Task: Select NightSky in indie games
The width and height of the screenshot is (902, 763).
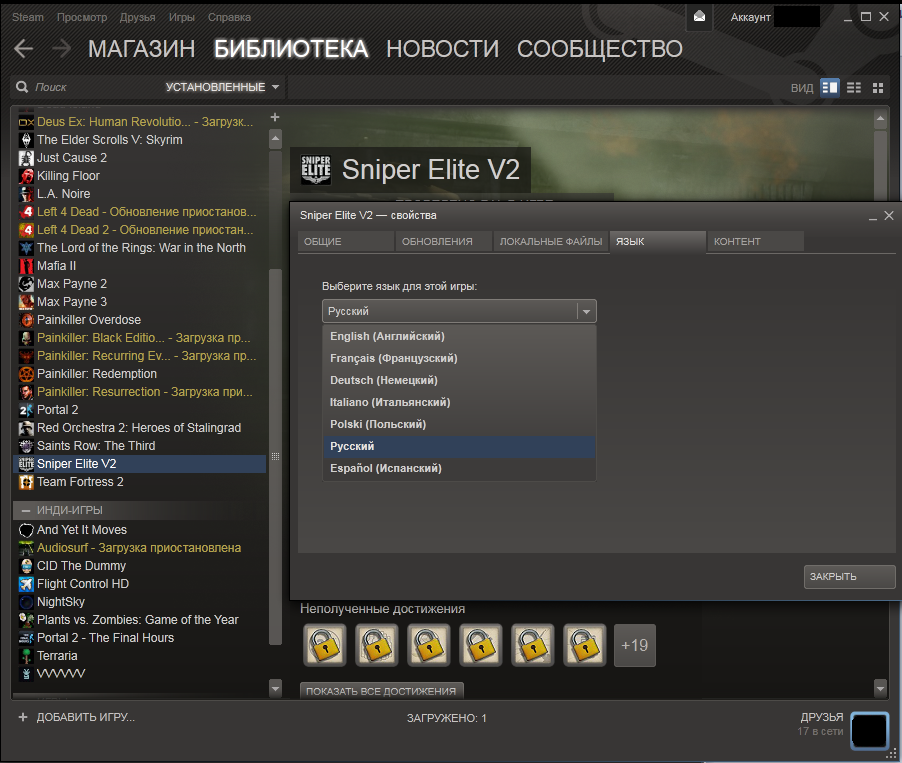Action: 139,602
